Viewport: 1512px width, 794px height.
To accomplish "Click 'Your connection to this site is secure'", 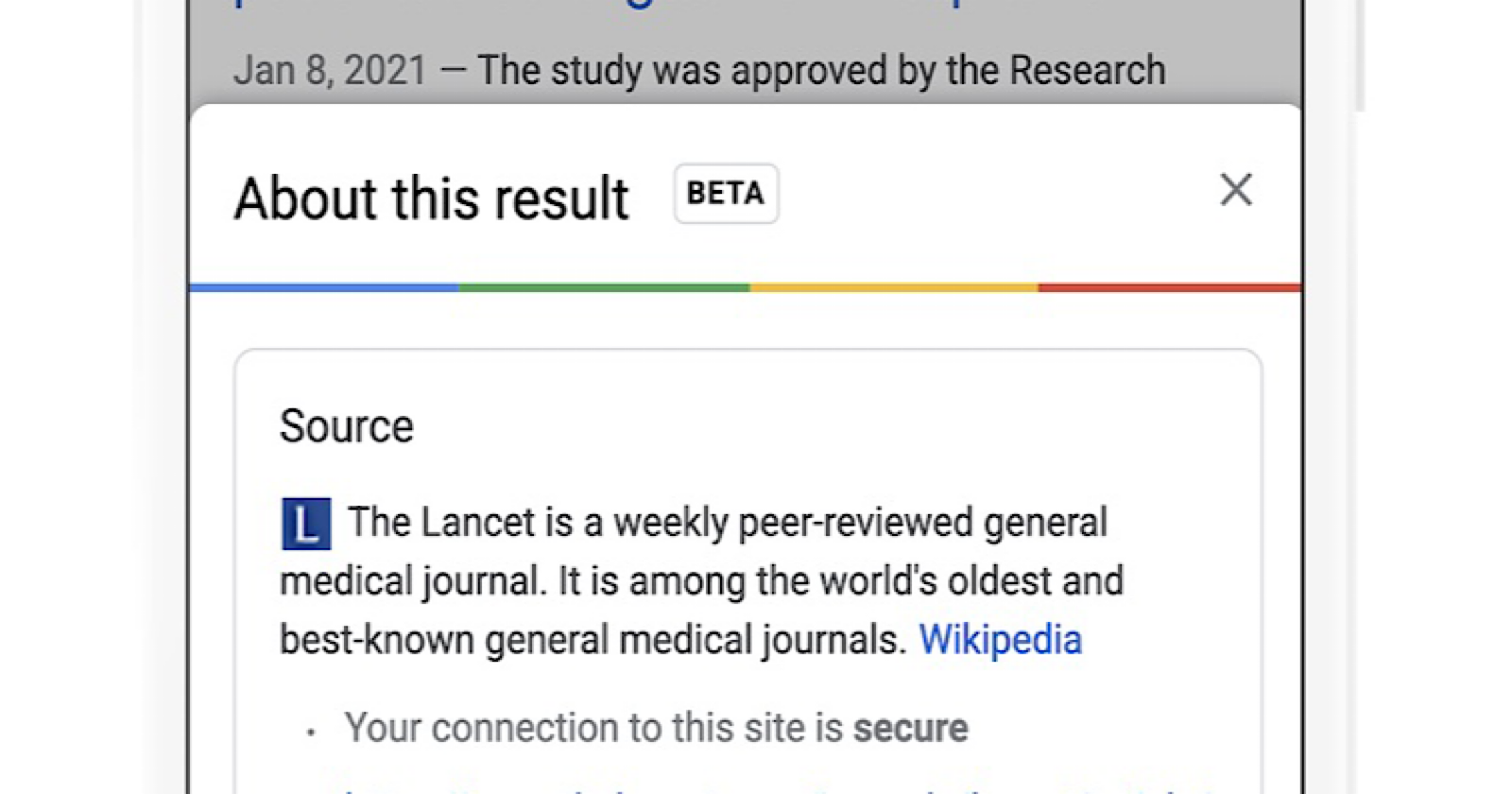I will click(x=656, y=728).
